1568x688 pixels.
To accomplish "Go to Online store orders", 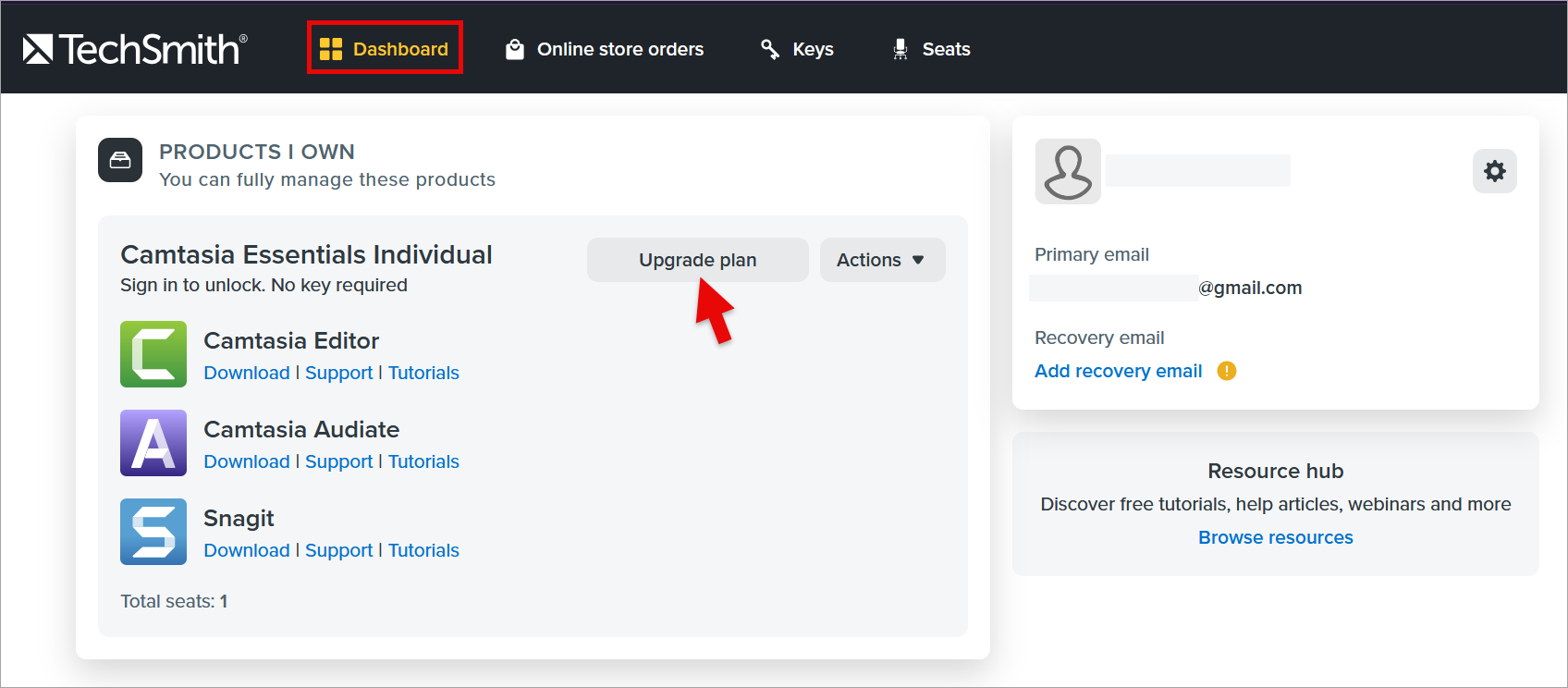I will click(x=605, y=49).
